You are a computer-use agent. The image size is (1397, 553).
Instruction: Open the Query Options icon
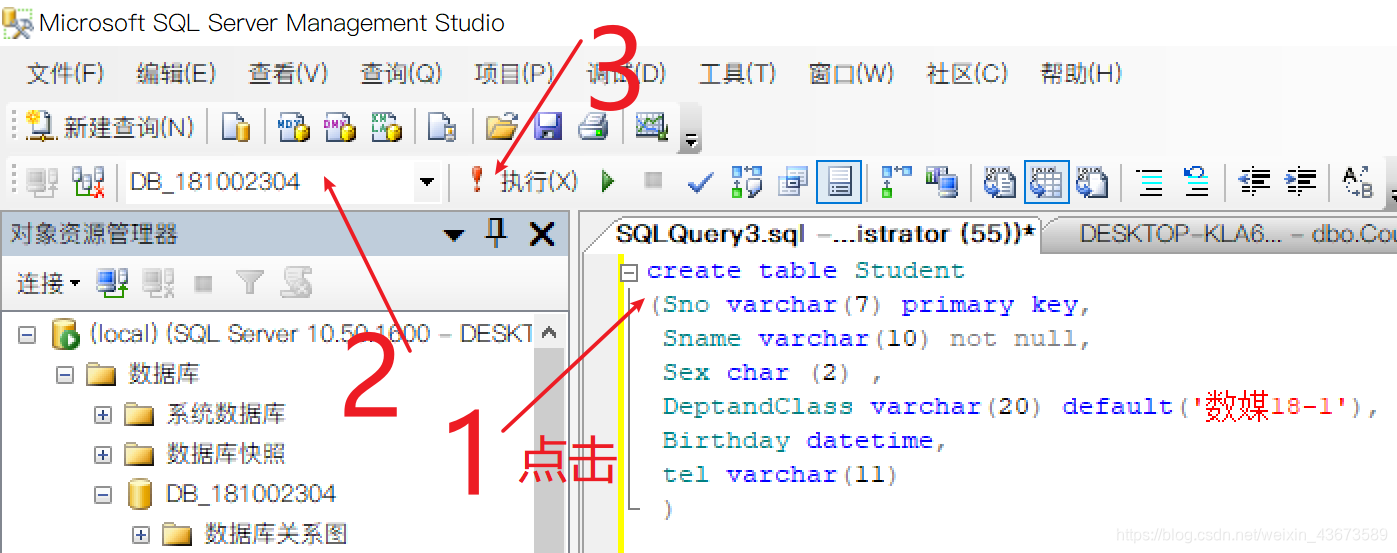793,182
